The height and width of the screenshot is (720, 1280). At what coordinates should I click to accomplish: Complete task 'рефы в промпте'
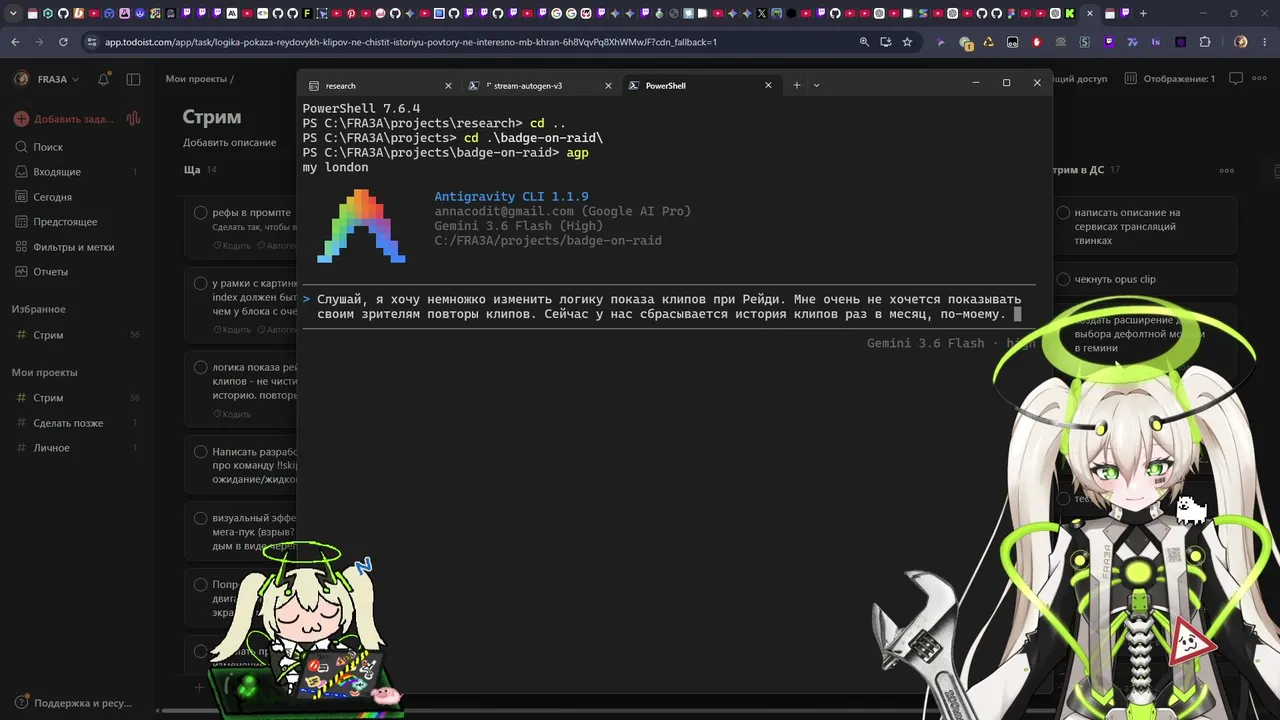200,213
